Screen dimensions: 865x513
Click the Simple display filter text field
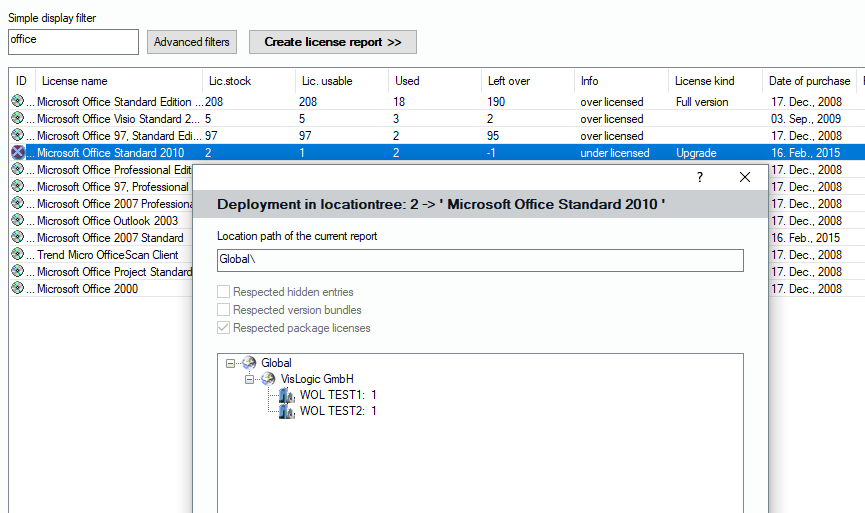point(73,41)
